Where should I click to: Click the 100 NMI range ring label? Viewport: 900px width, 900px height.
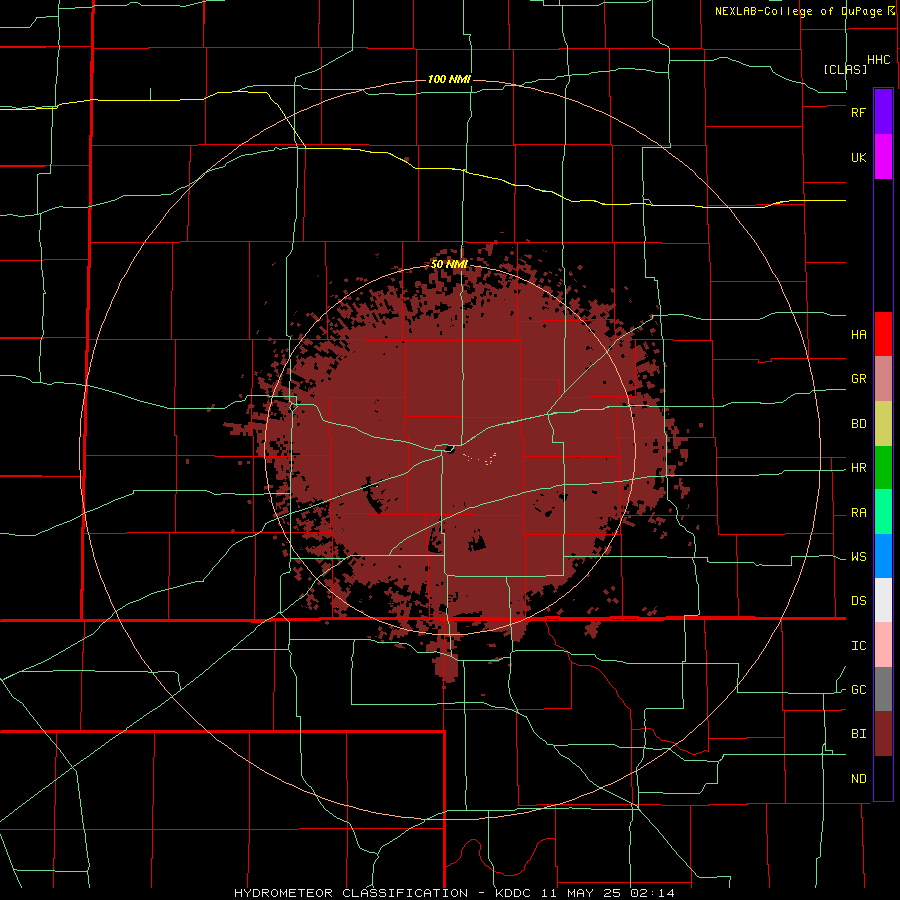[449, 79]
